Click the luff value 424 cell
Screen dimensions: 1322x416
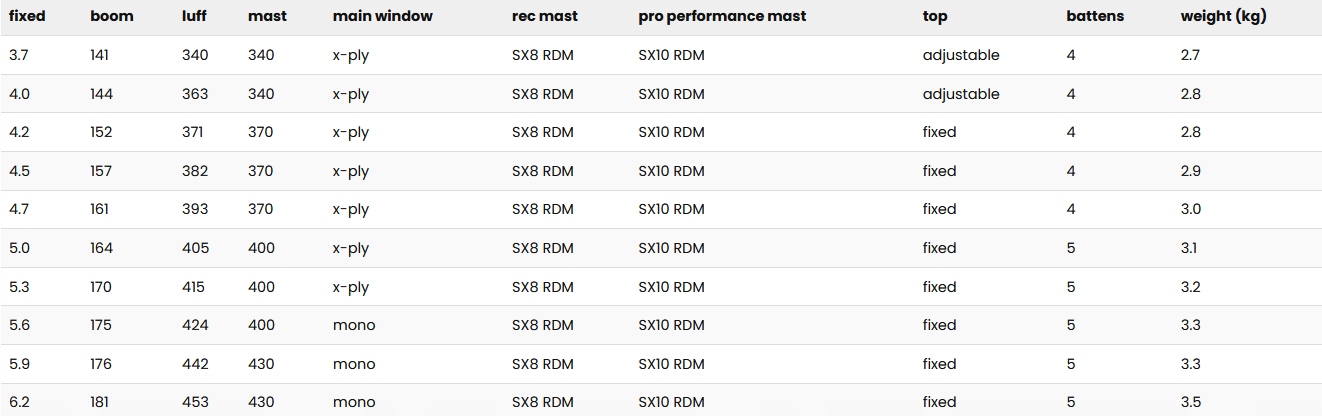[195, 325]
